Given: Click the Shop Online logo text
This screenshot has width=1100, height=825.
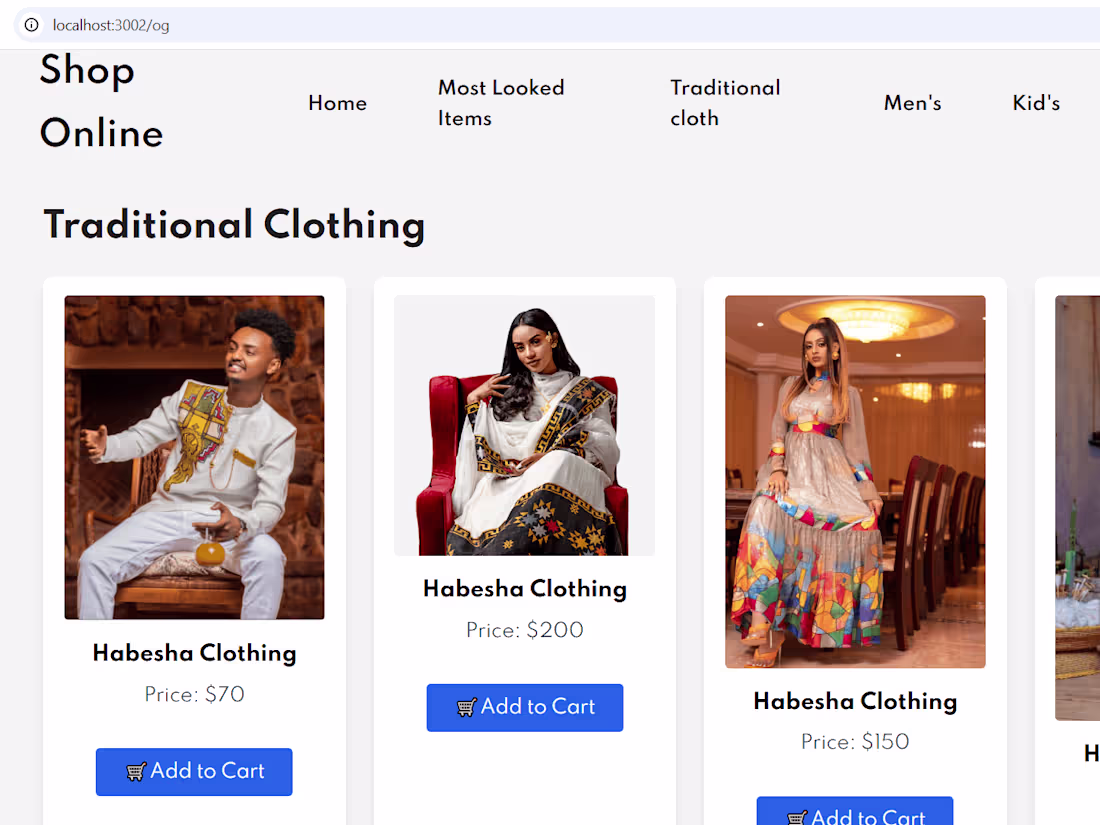Looking at the screenshot, I should coord(101,101).
